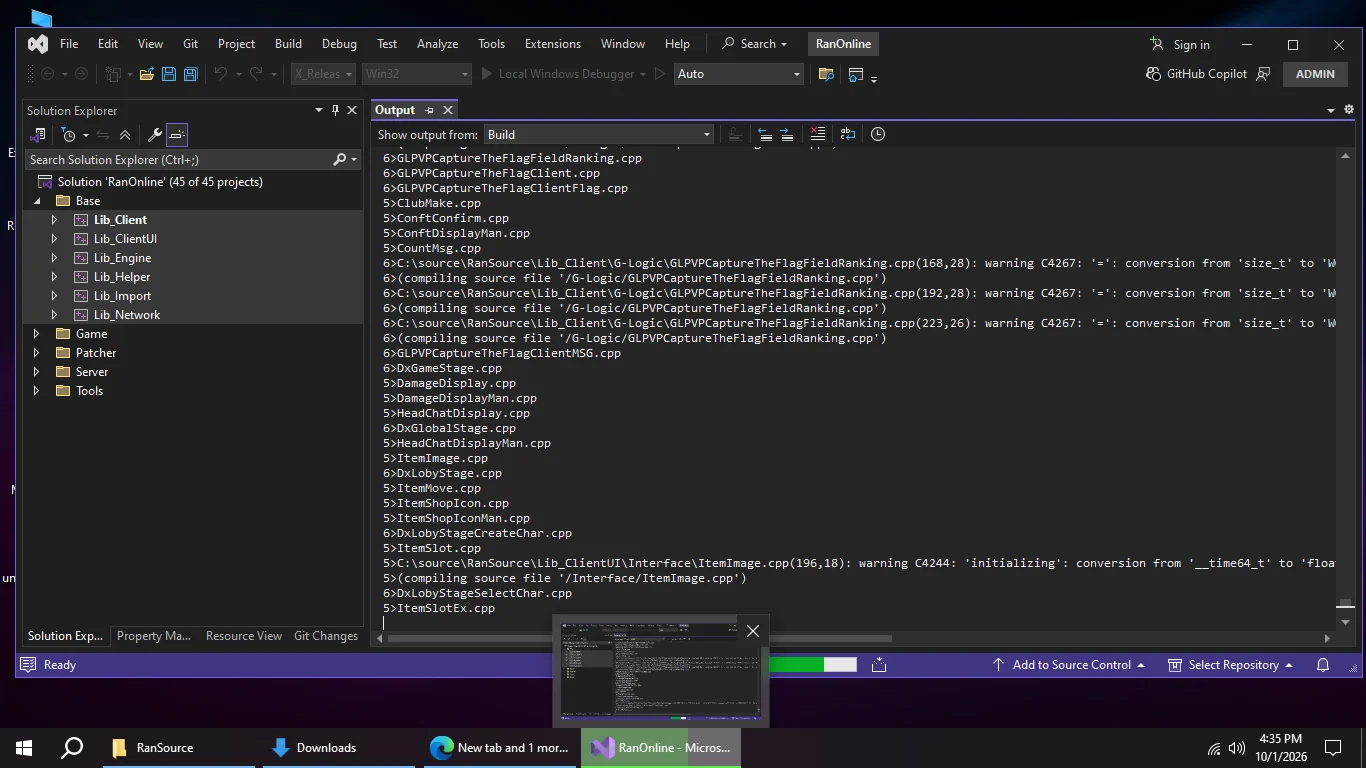Image resolution: width=1366 pixels, height=768 pixels.
Task: Click the Open File toolbar icon
Action: click(147, 74)
